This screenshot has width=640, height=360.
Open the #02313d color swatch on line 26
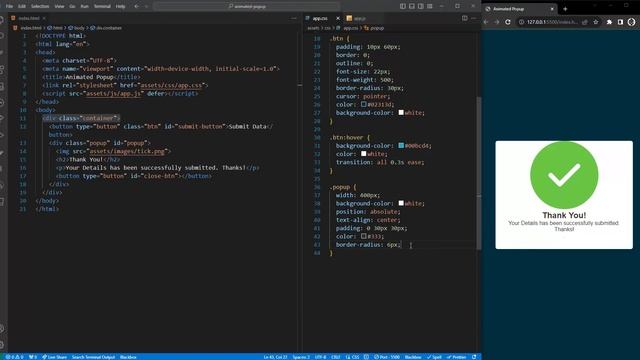click(x=363, y=104)
